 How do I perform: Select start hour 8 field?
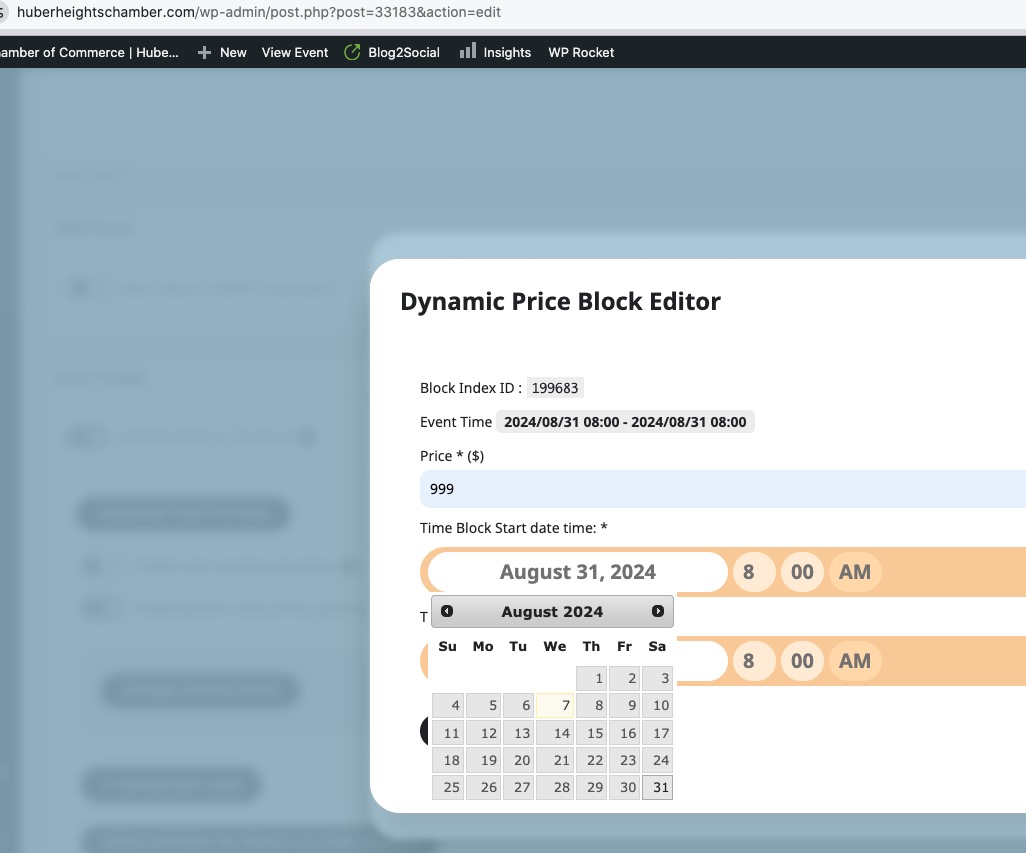pyautogui.click(x=754, y=572)
